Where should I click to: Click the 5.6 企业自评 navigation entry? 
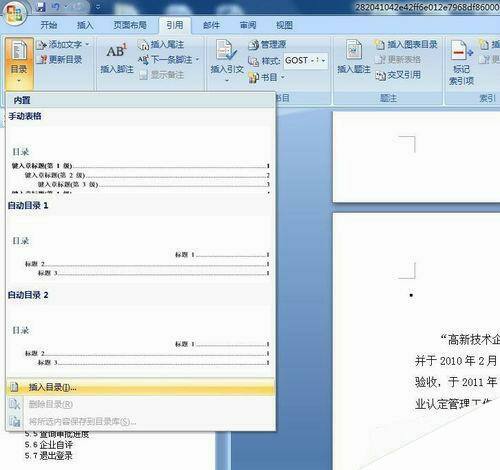[x=48, y=445]
